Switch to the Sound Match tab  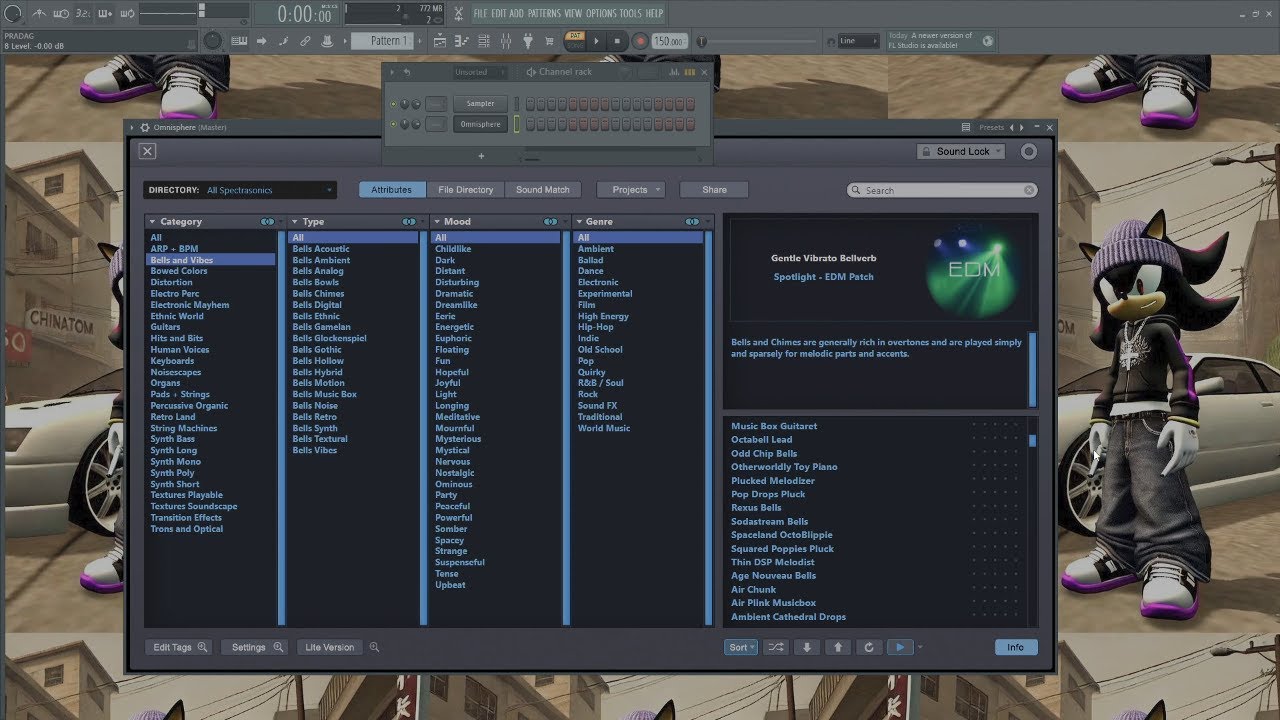pyautogui.click(x=543, y=190)
